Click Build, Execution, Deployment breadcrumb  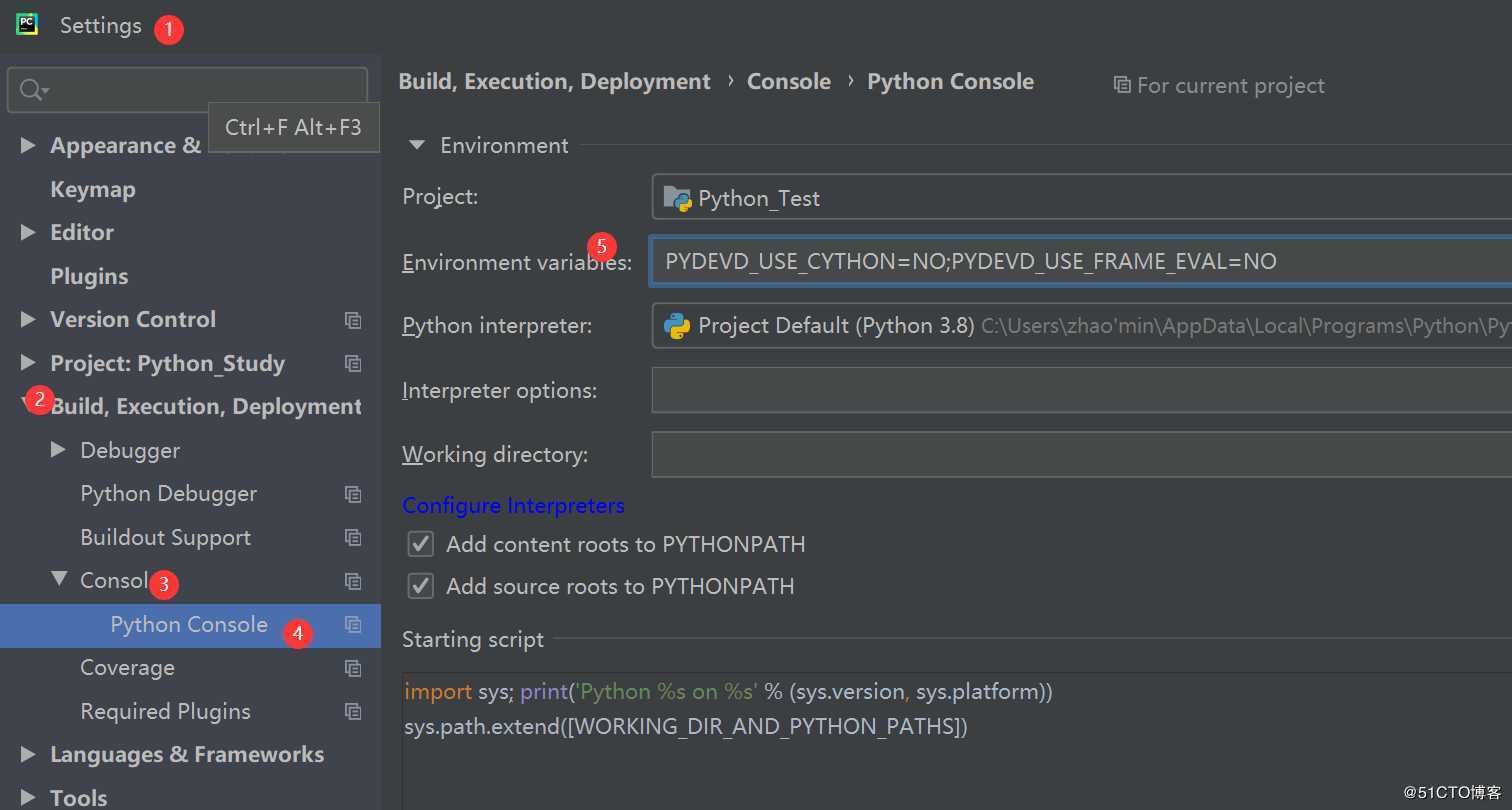(x=555, y=82)
